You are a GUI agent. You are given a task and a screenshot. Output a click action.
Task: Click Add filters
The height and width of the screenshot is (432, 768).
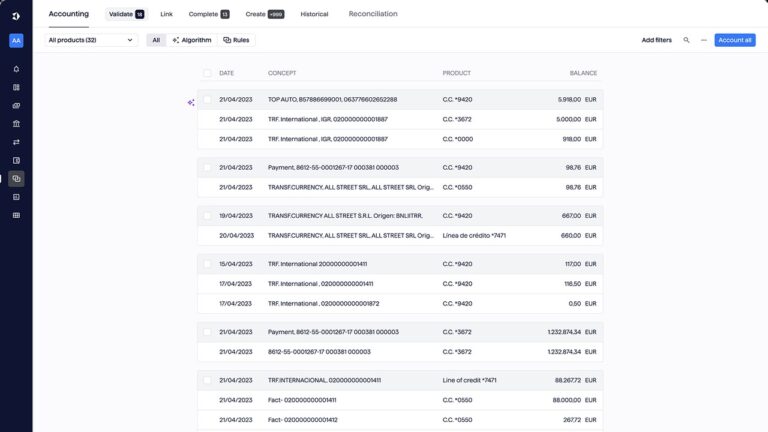point(656,40)
